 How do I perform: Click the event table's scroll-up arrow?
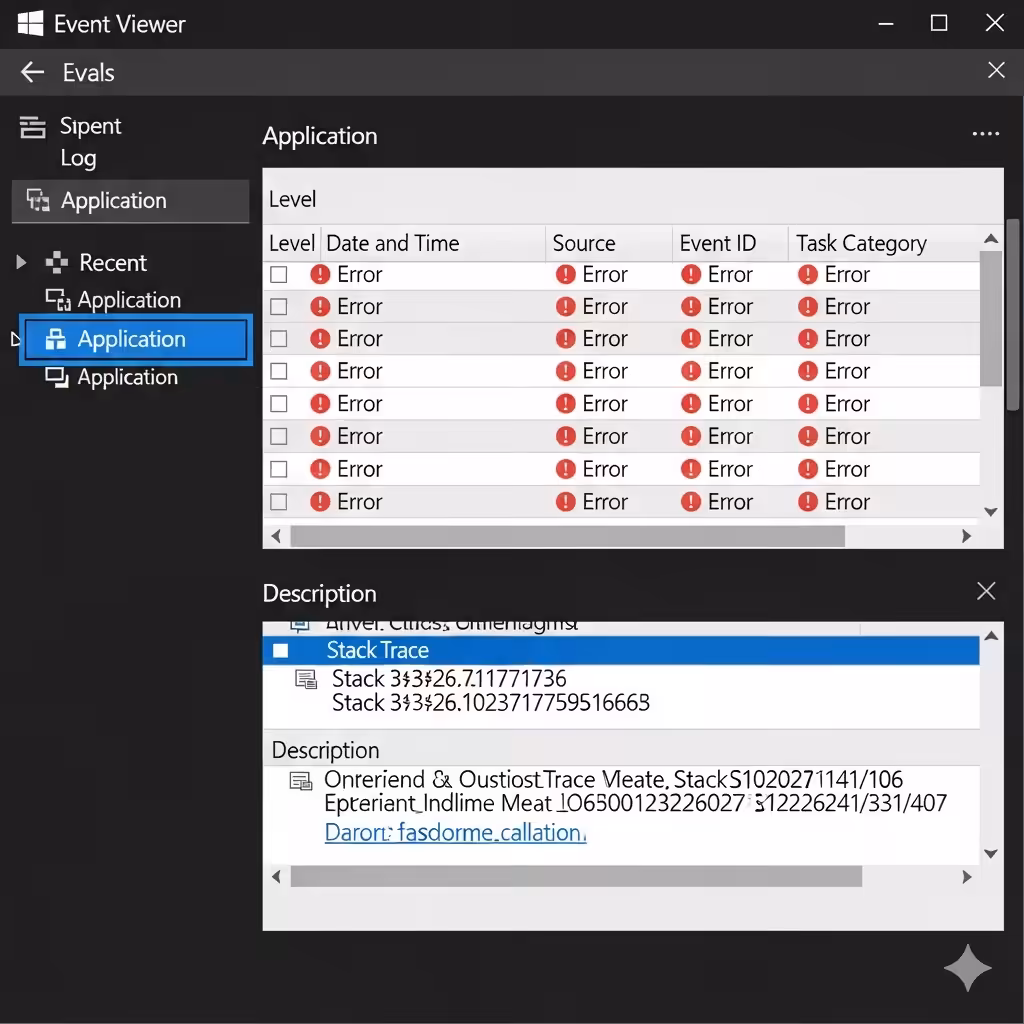coord(991,239)
